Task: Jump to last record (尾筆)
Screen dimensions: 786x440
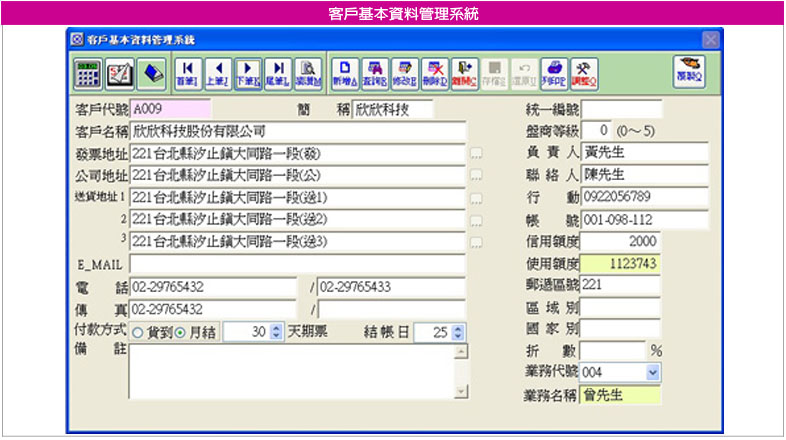Action: pyautogui.click(x=278, y=73)
